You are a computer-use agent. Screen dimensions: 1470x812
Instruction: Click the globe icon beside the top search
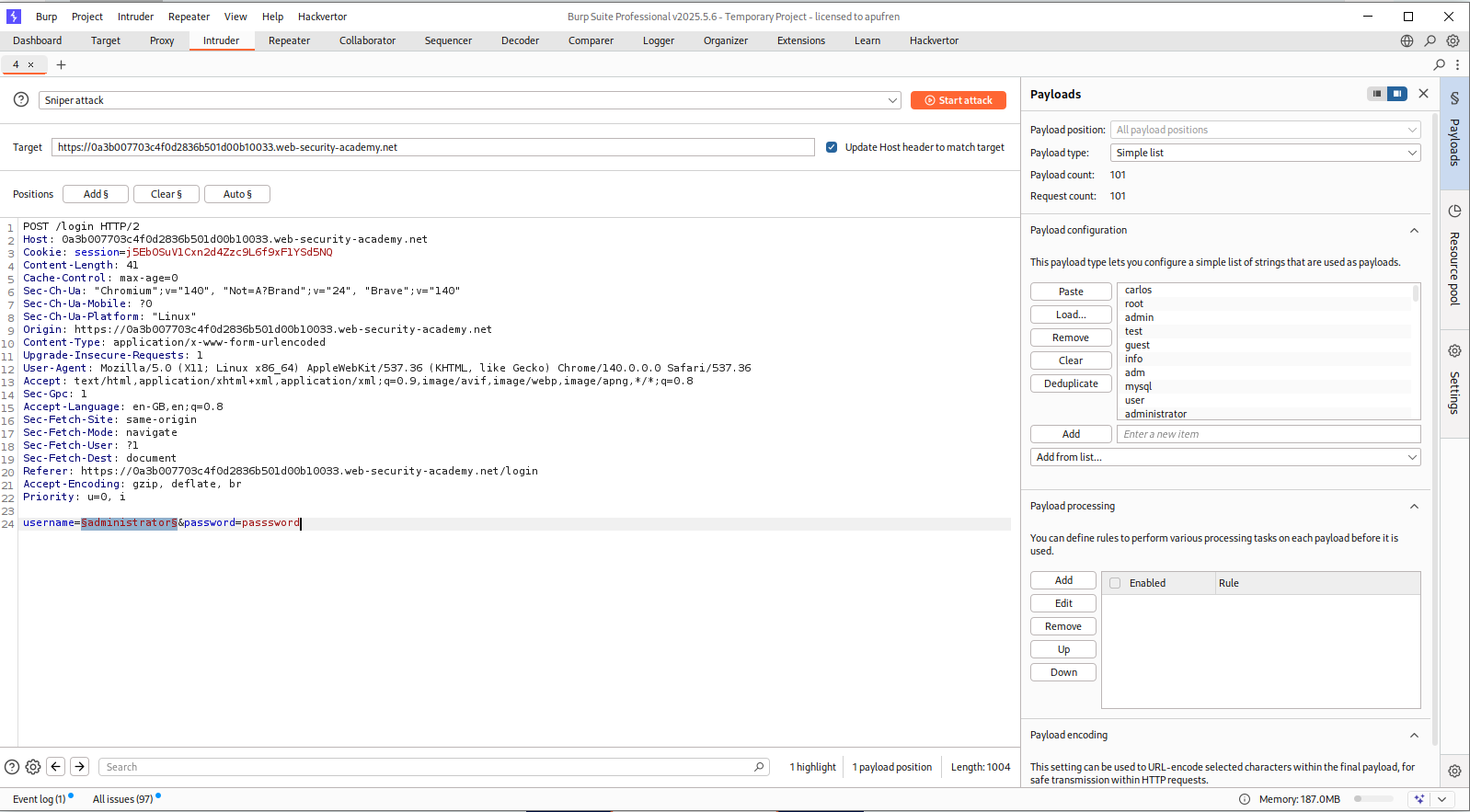pyautogui.click(x=1407, y=40)
